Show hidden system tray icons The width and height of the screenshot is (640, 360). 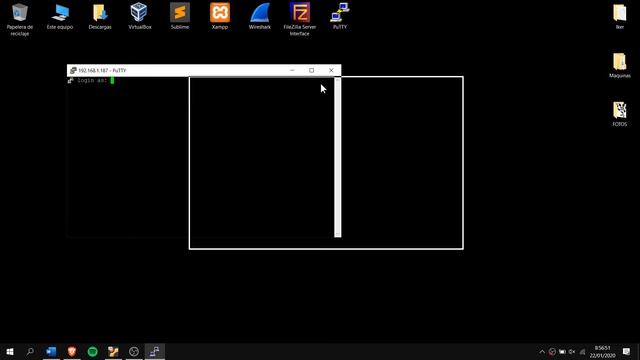[542, 352]
